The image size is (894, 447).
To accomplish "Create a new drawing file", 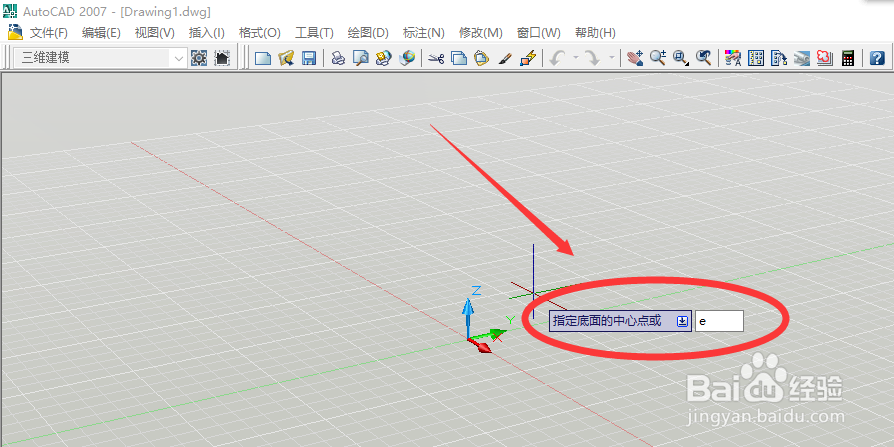I will coord(262,58).
